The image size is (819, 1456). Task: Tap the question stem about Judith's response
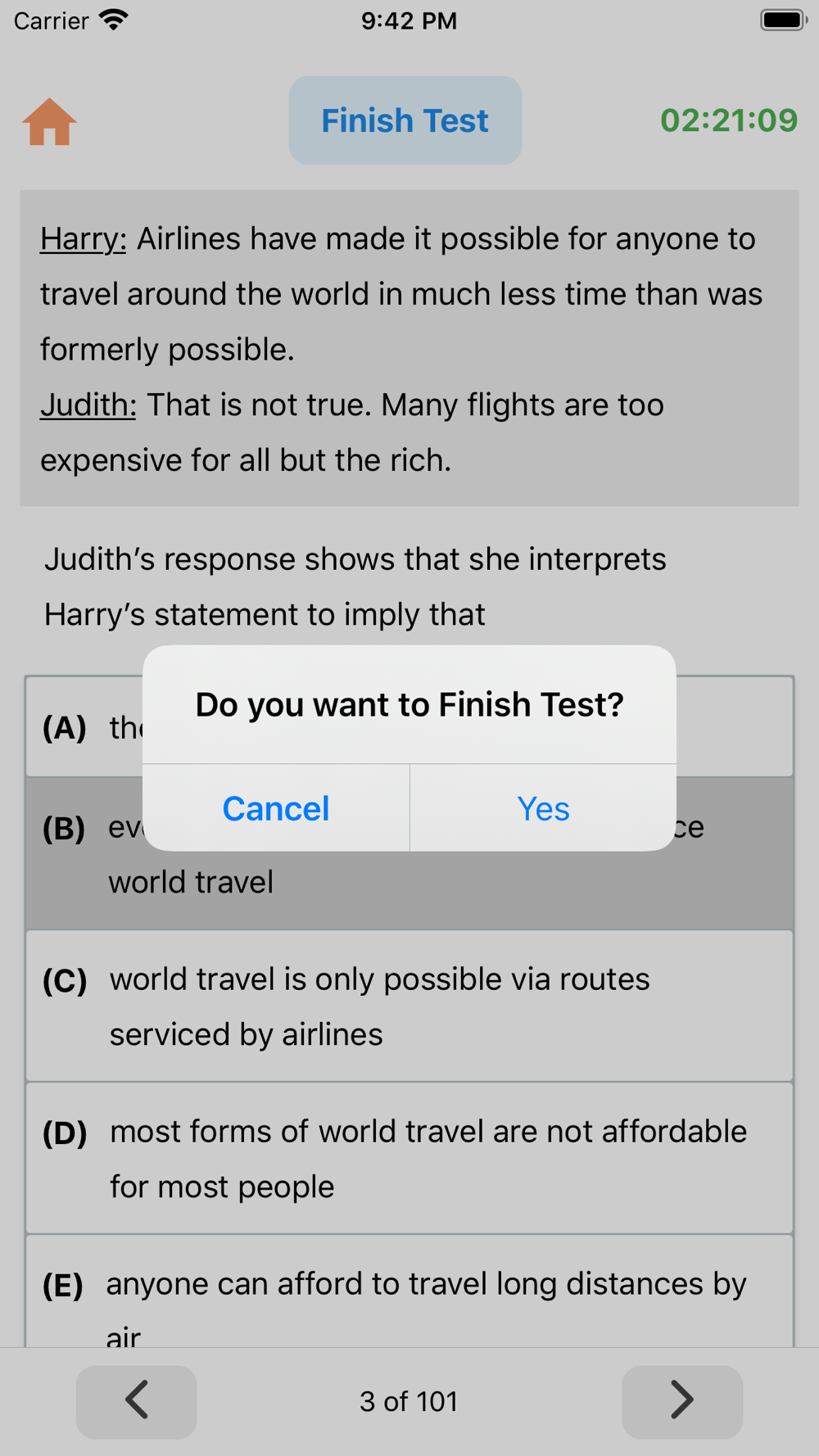pos(355,586)
